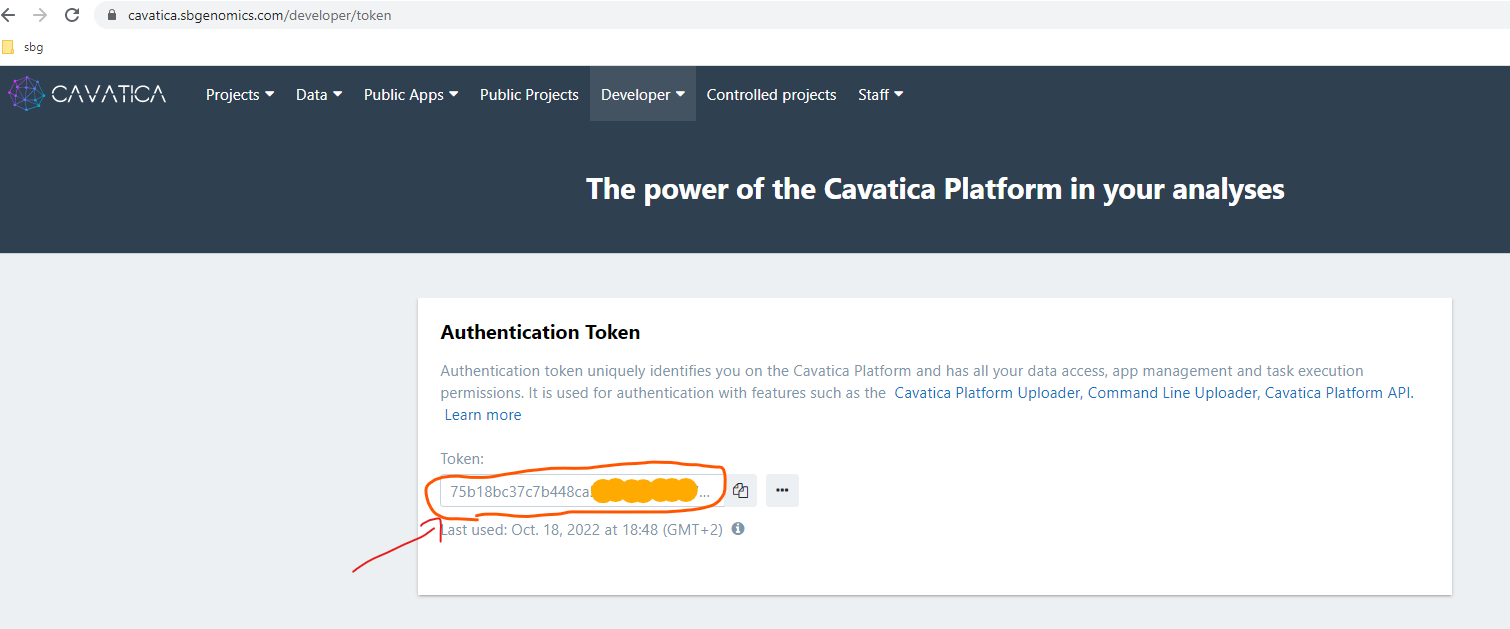Go to Public Projects
The height and width of the screenshot is (629, 1510).
pos(529,95)
